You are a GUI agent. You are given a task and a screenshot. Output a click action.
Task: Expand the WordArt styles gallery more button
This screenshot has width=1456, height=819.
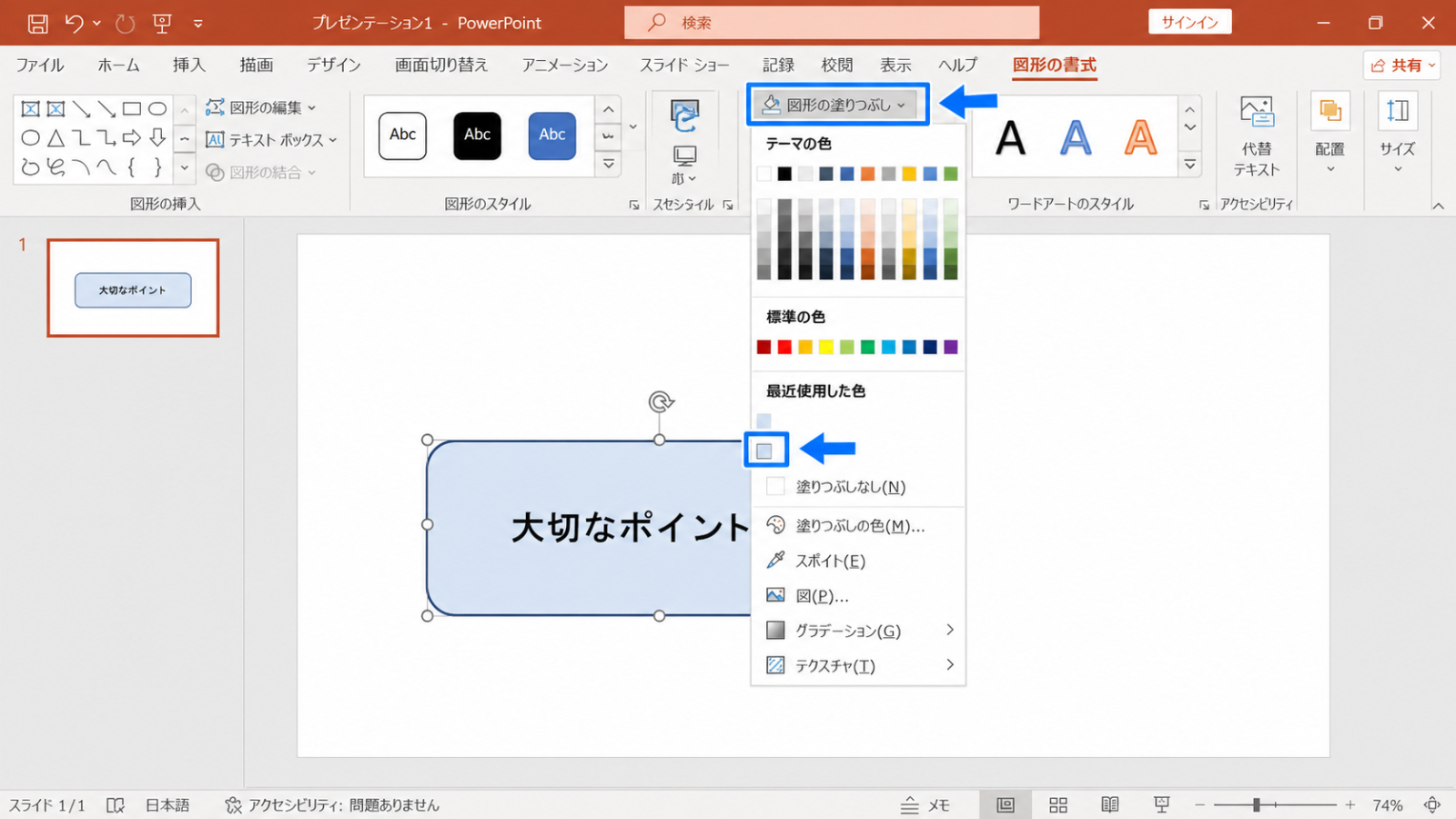1189,165
